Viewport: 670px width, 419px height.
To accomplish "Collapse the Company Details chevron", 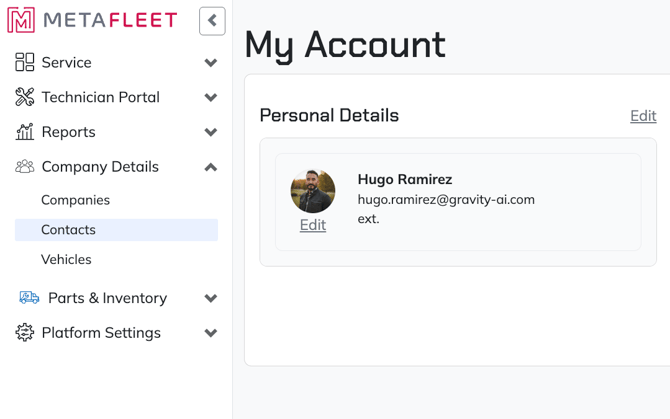I will (211, 167).
